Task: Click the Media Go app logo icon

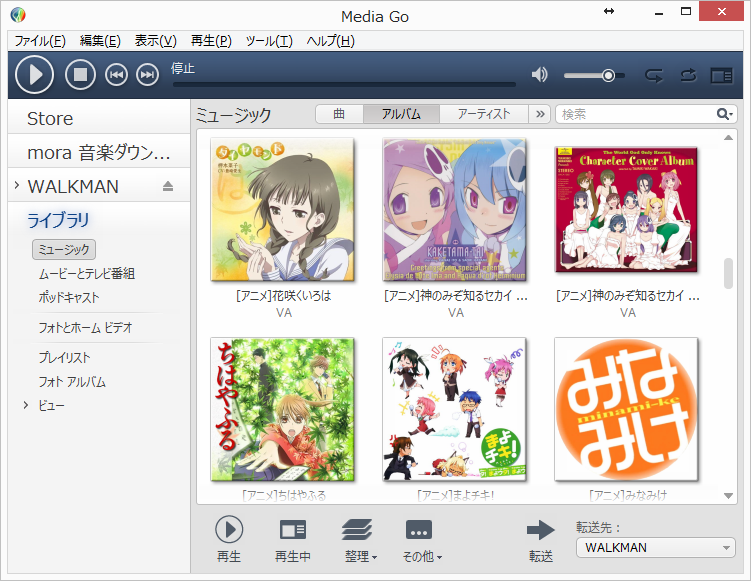Action: pyautogui.click(x=18, y=15)
